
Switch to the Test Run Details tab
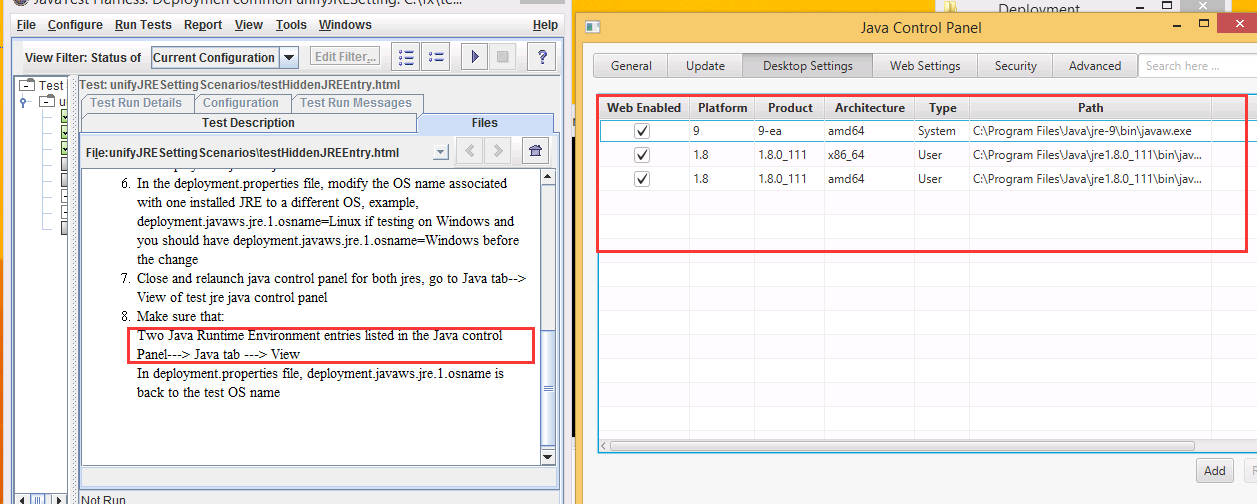(136, 103)
